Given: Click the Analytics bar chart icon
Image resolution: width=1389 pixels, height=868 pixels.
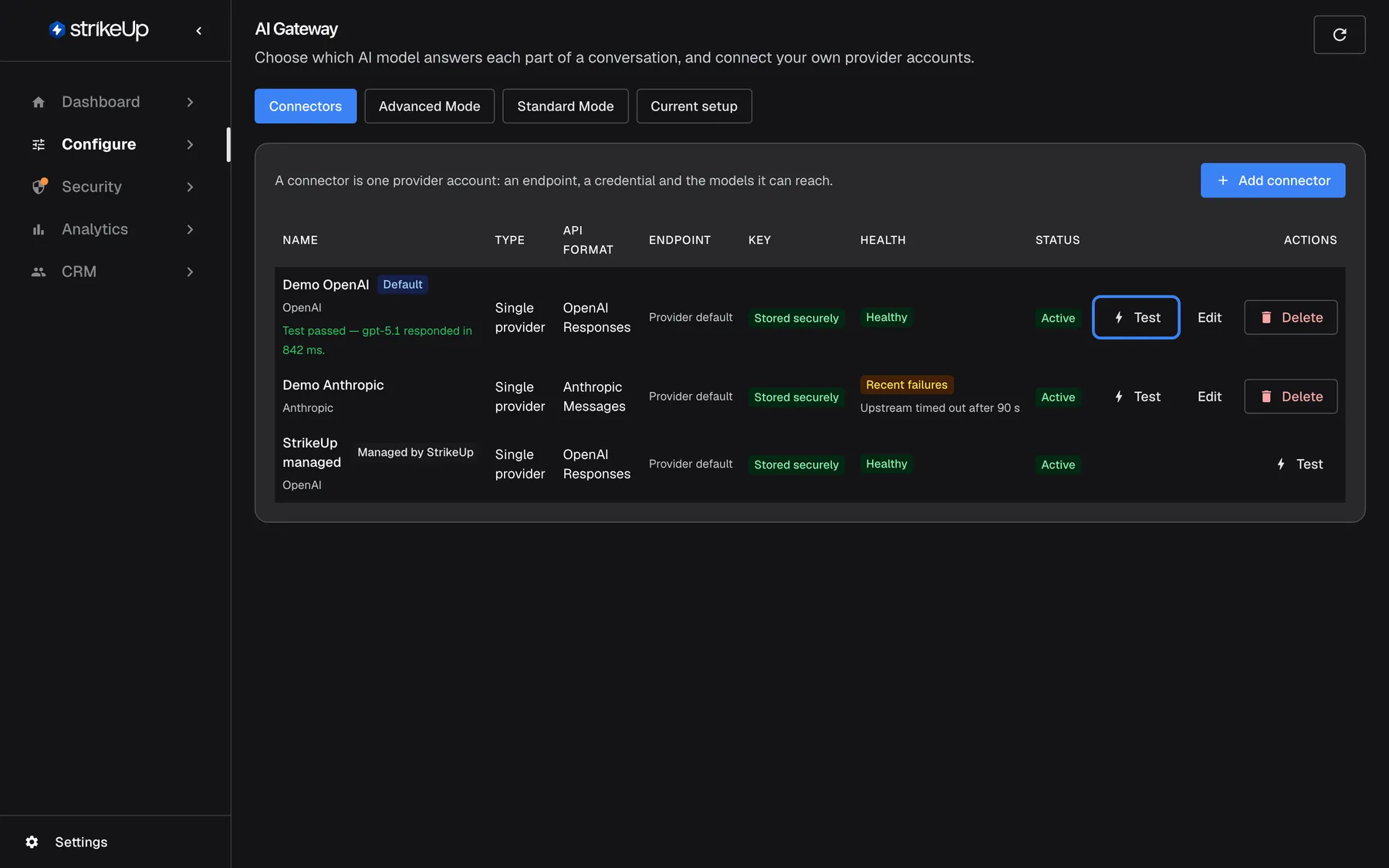Looking at the screenshot, I should tap(39, 229).
